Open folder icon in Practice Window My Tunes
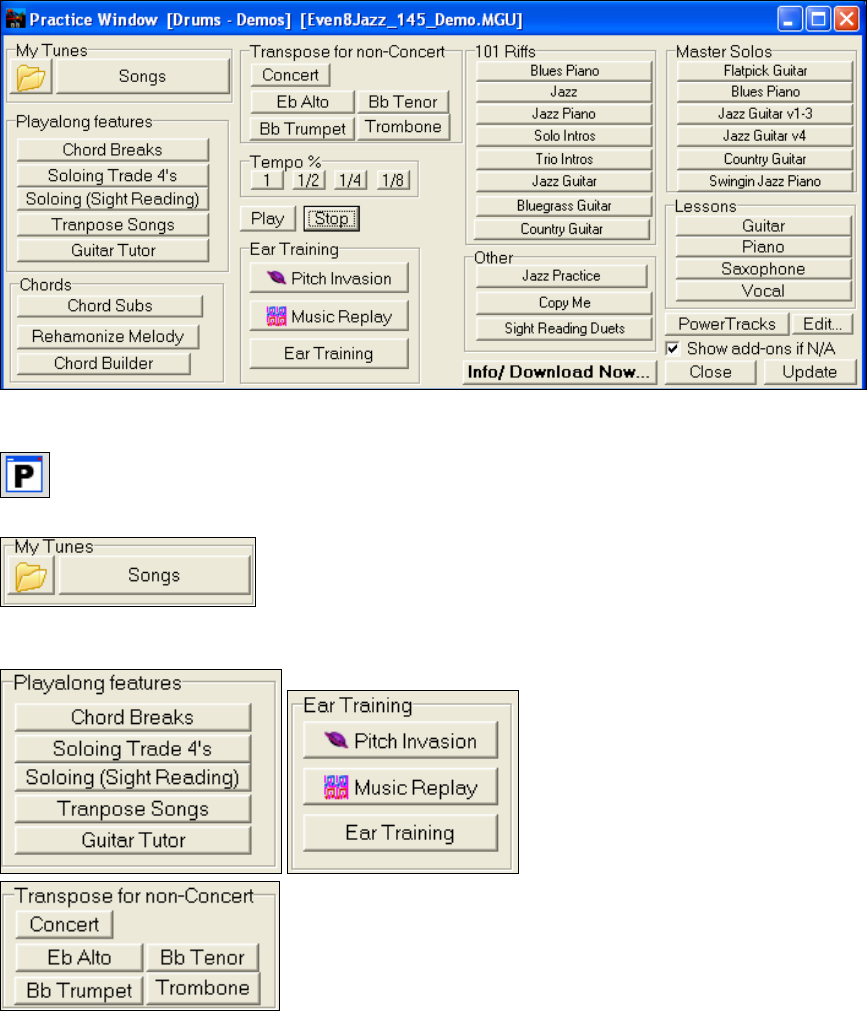 31,78
